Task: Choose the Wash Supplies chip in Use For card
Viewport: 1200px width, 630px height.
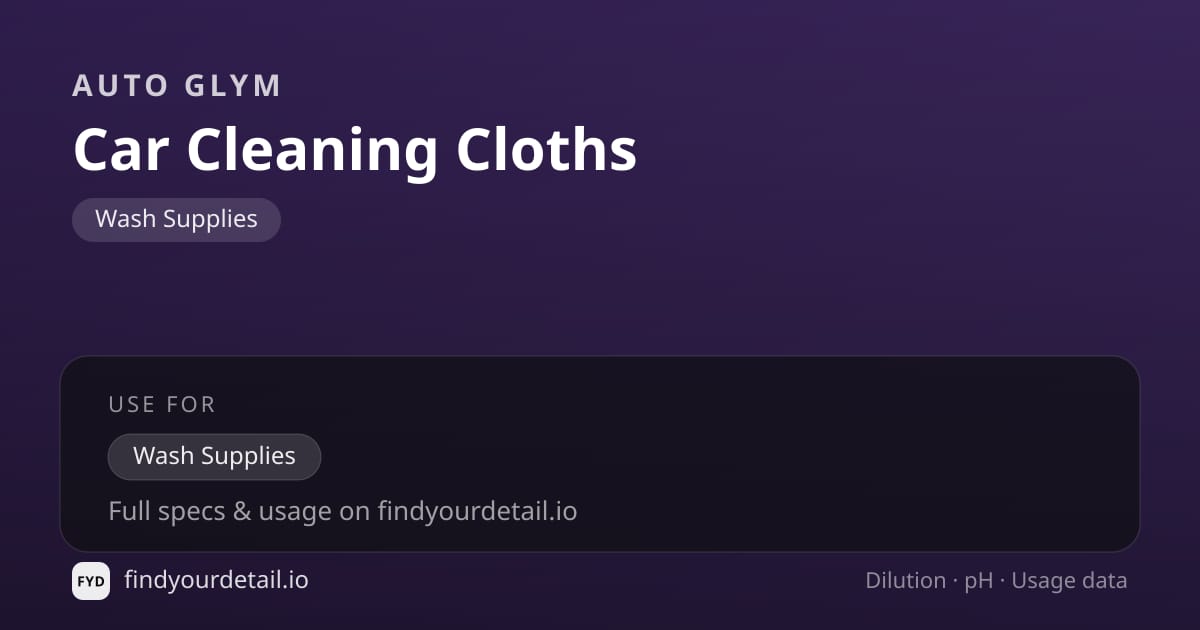Action: pyautogui.click(x=214, y=456)
